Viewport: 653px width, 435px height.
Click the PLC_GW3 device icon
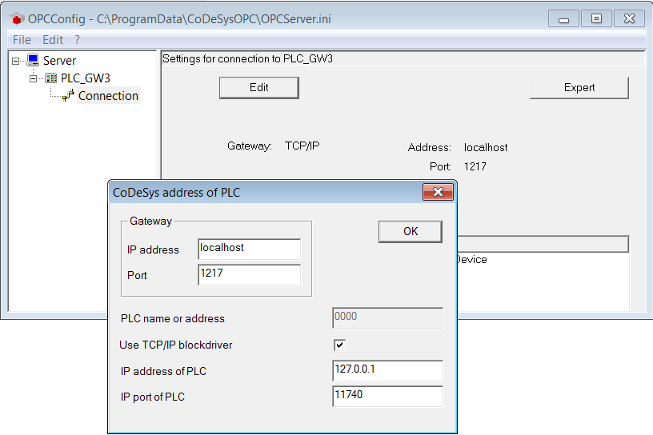[51, 78]
